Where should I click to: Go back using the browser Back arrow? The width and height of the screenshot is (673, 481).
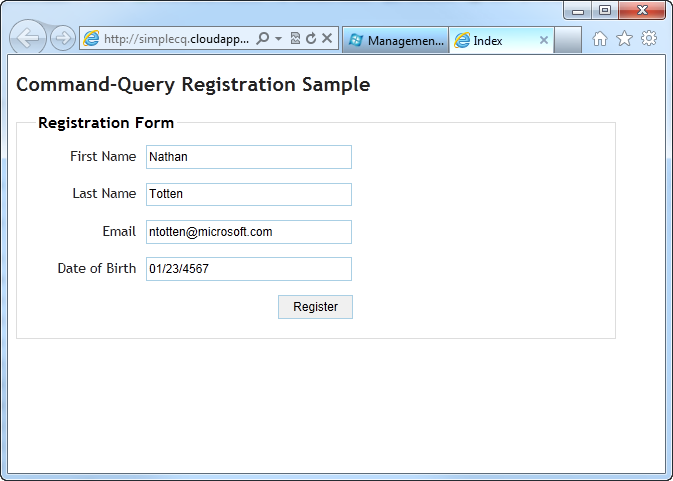pyautogui.click(x=27, y=38)
